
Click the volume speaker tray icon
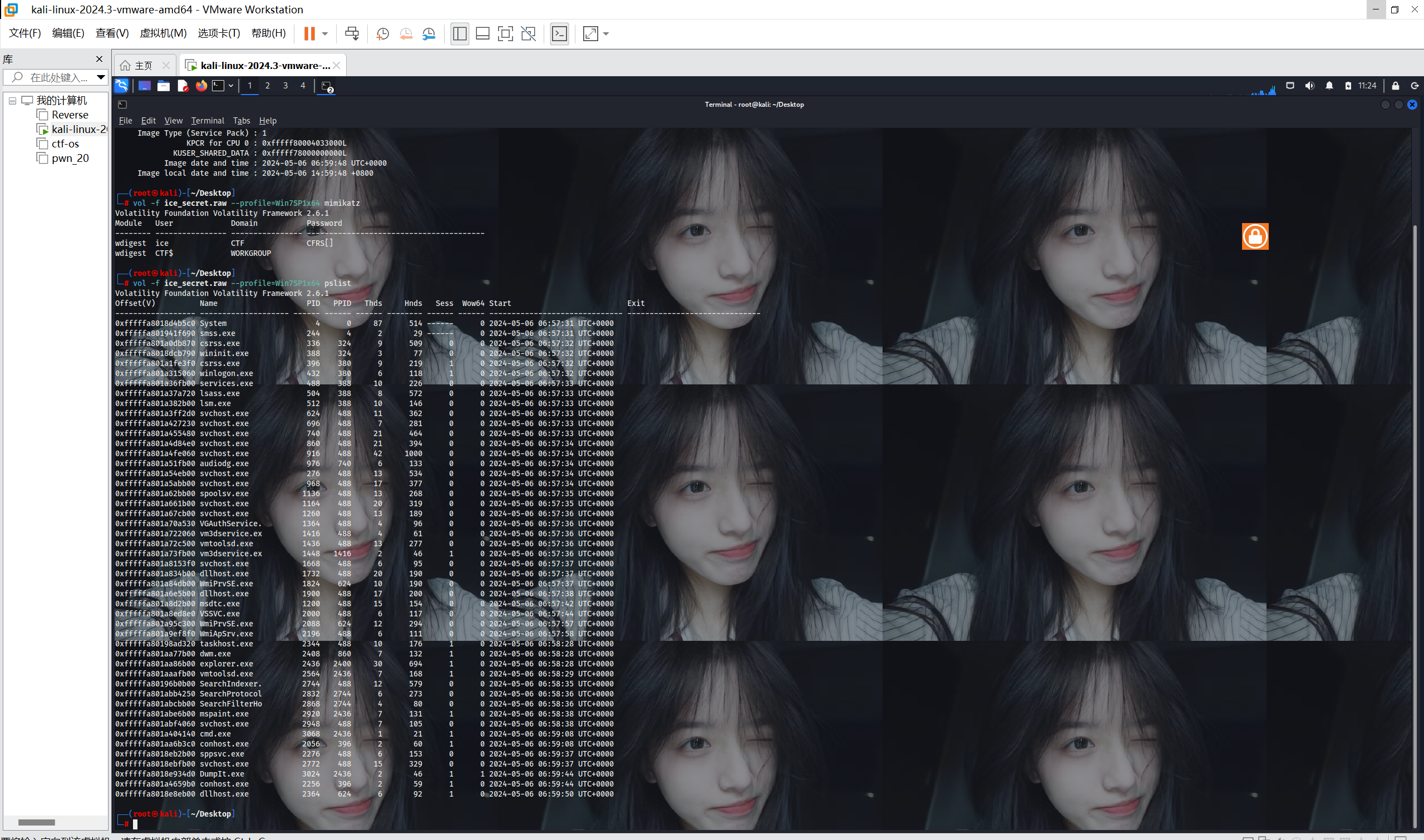(1309, 86)
